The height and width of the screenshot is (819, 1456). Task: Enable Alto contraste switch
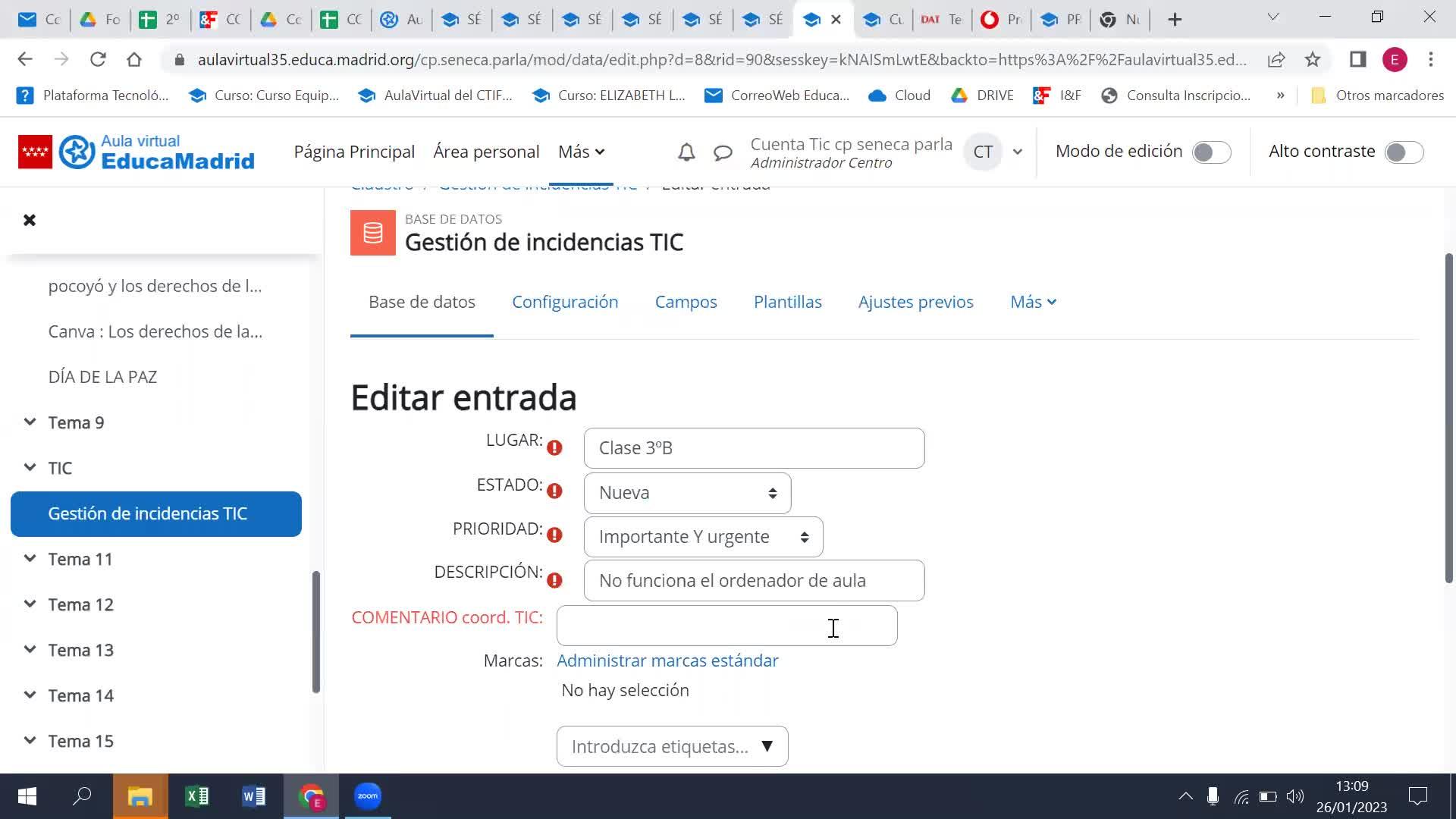pyautogui.click(x=1404, y=152)
